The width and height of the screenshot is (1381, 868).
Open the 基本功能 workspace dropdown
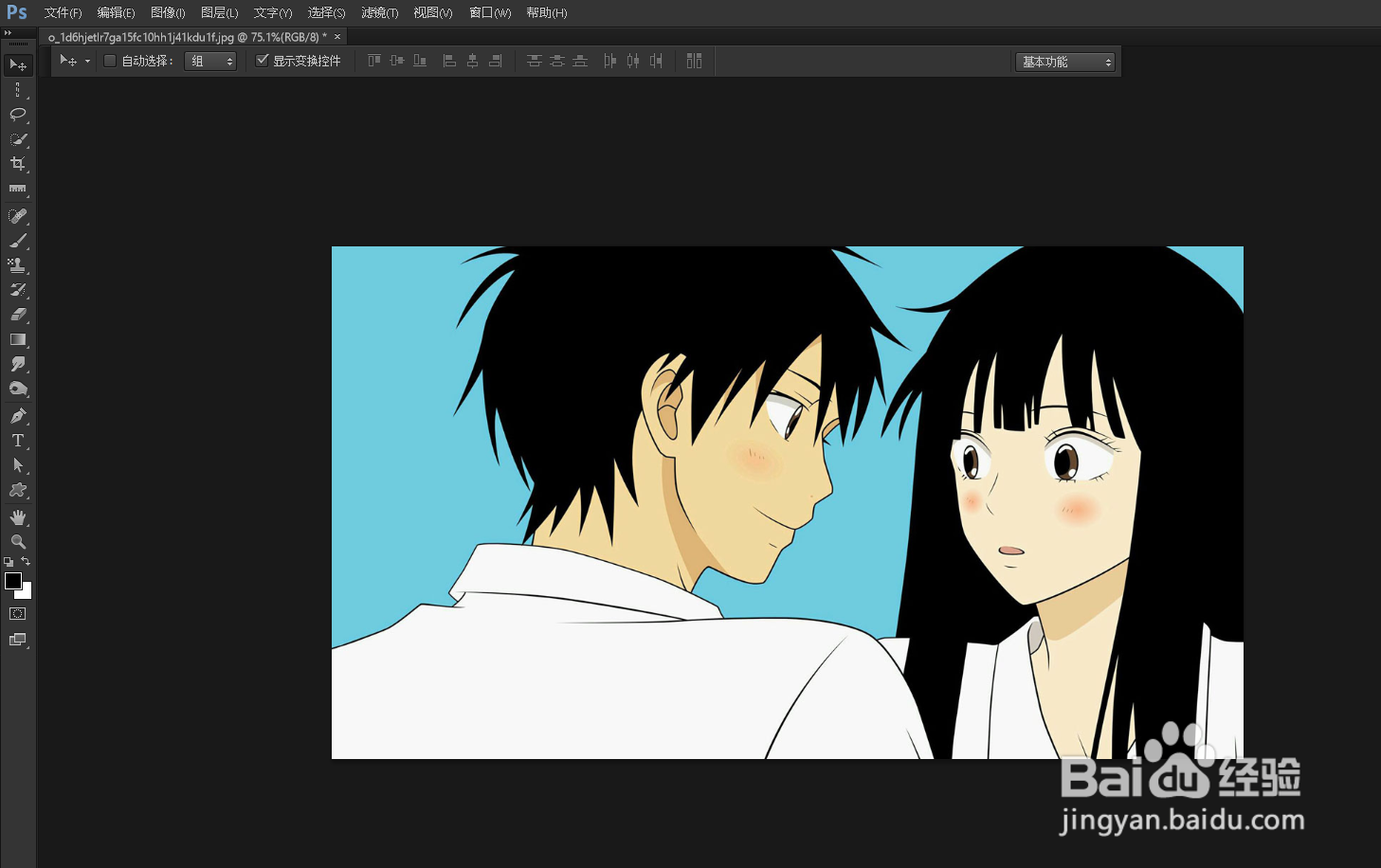tap(1065, 62)
